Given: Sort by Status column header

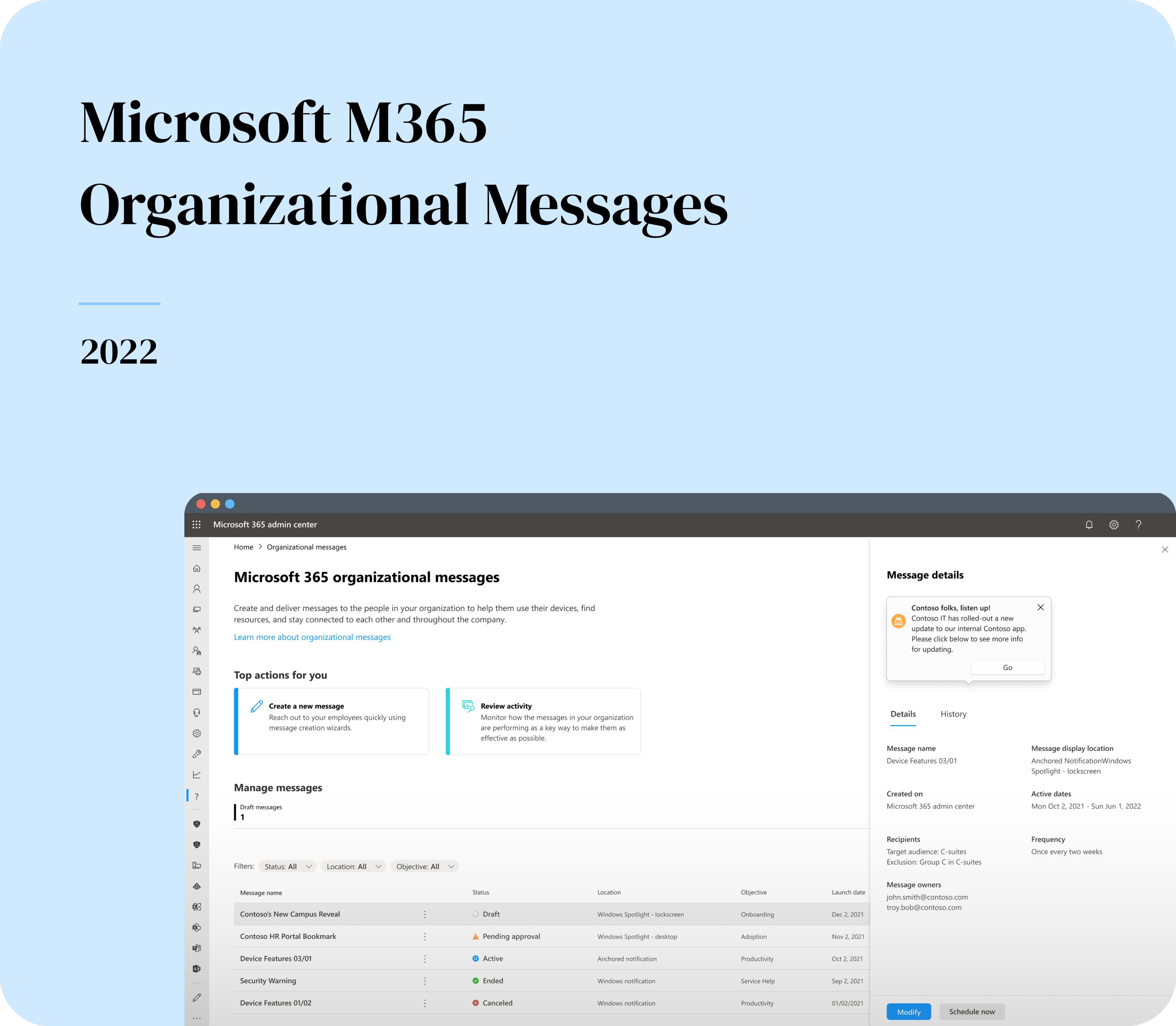Looking at the screenshot, I should pos(481,892).
